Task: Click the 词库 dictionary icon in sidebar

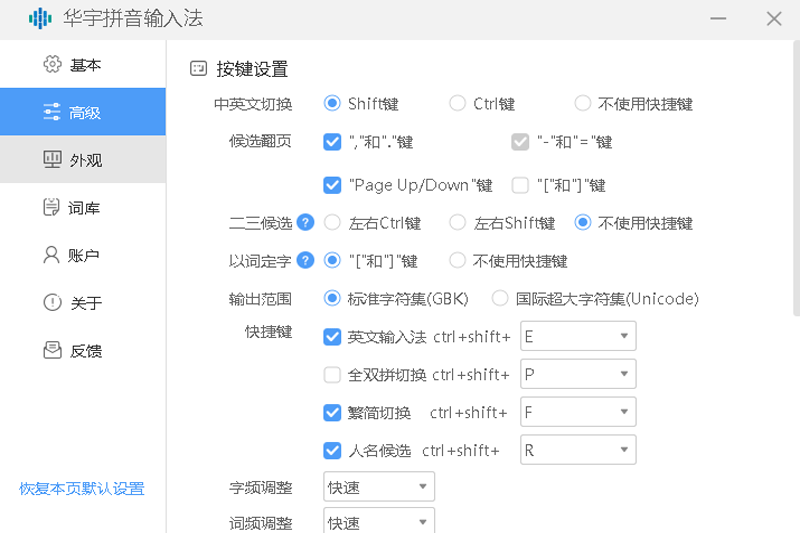Action: (52, 208)
